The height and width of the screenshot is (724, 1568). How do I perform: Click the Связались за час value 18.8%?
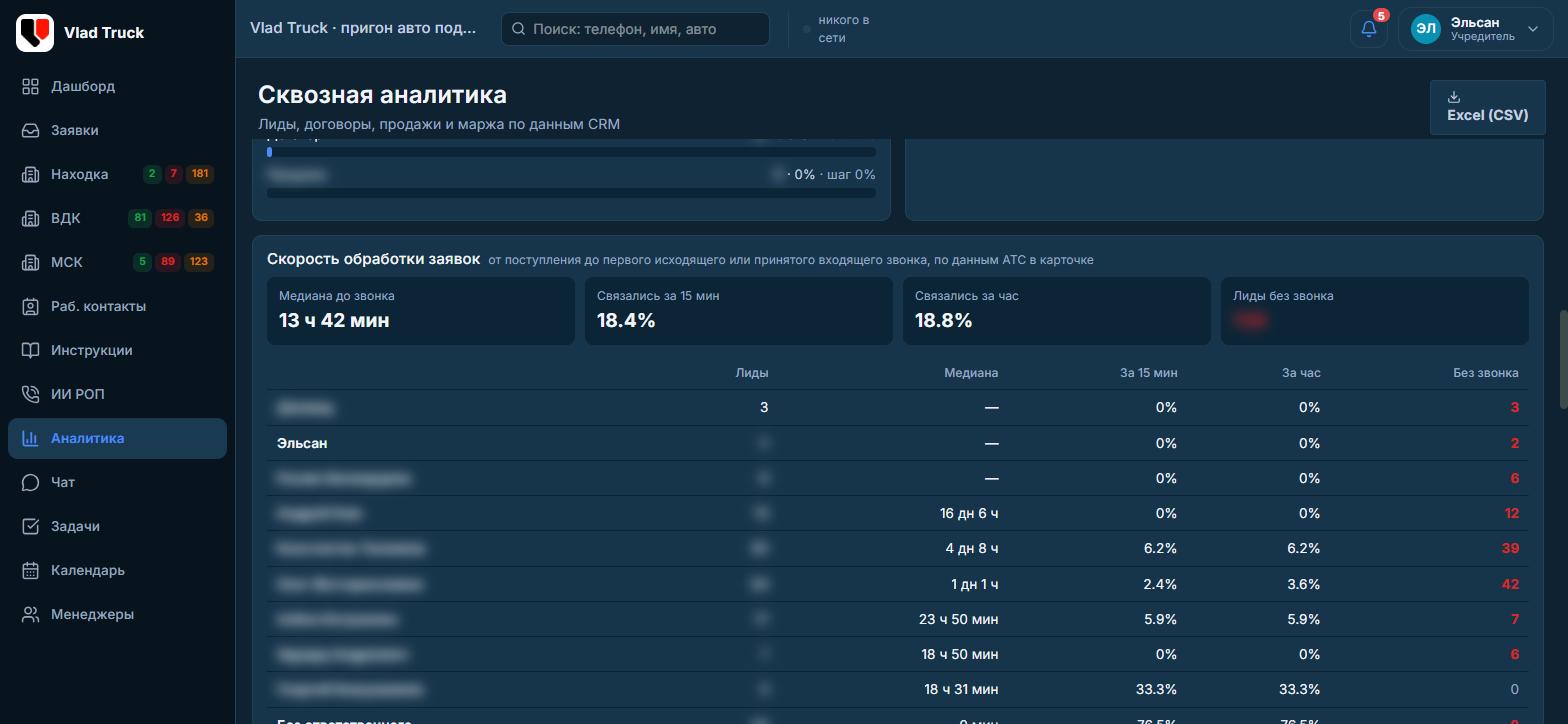pos(944,321)
